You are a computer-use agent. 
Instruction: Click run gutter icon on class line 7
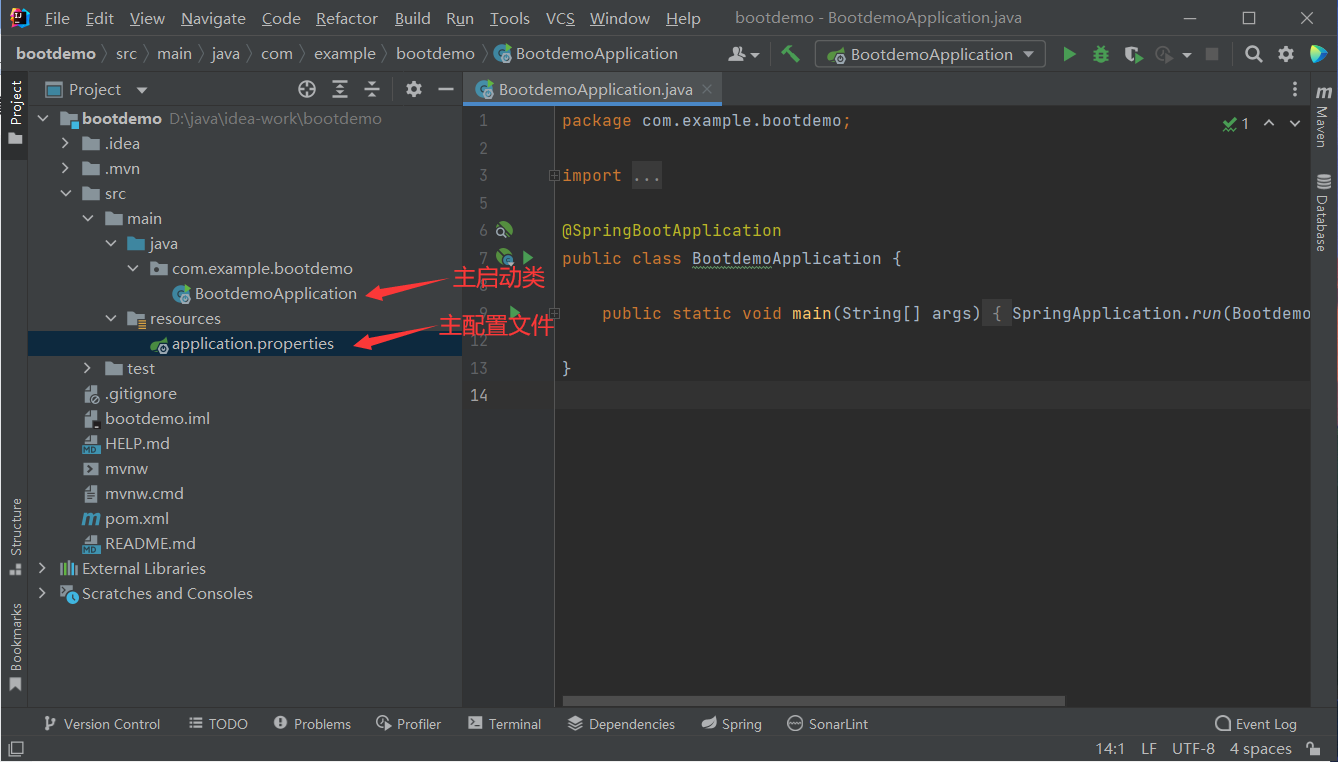(528, 258)
